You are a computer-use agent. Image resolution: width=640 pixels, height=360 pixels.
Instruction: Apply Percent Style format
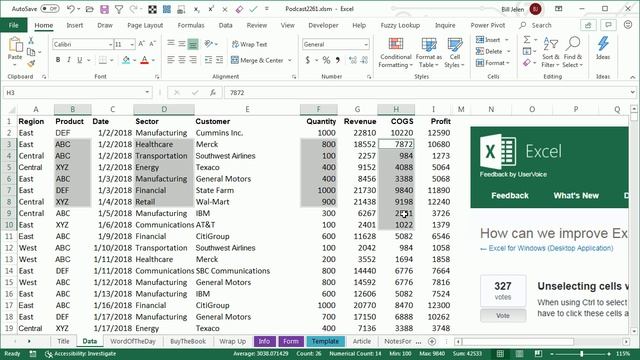pyautogui.click(x=326, y=60)
